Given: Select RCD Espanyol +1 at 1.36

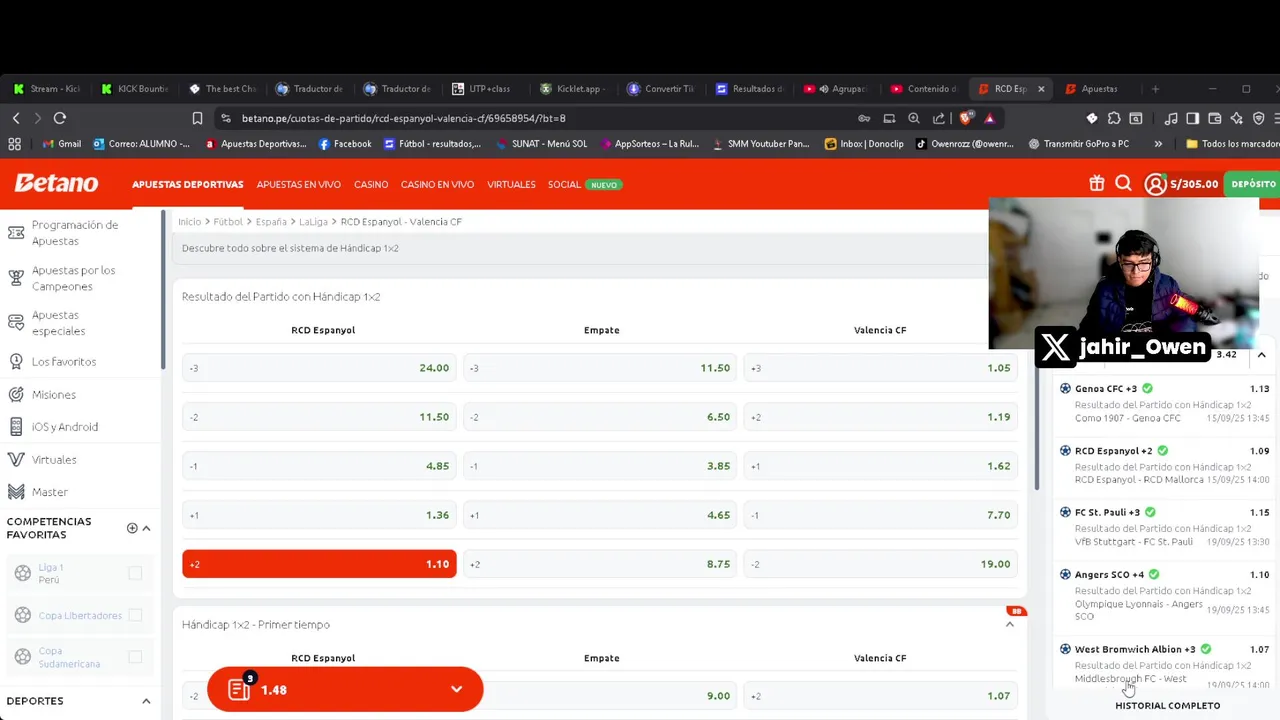Looking at the screenshot, I should 319,515.
